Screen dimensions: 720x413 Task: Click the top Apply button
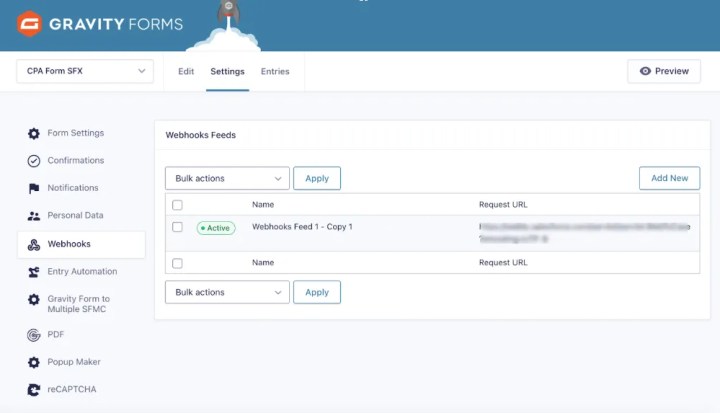(x=317, y=178)
